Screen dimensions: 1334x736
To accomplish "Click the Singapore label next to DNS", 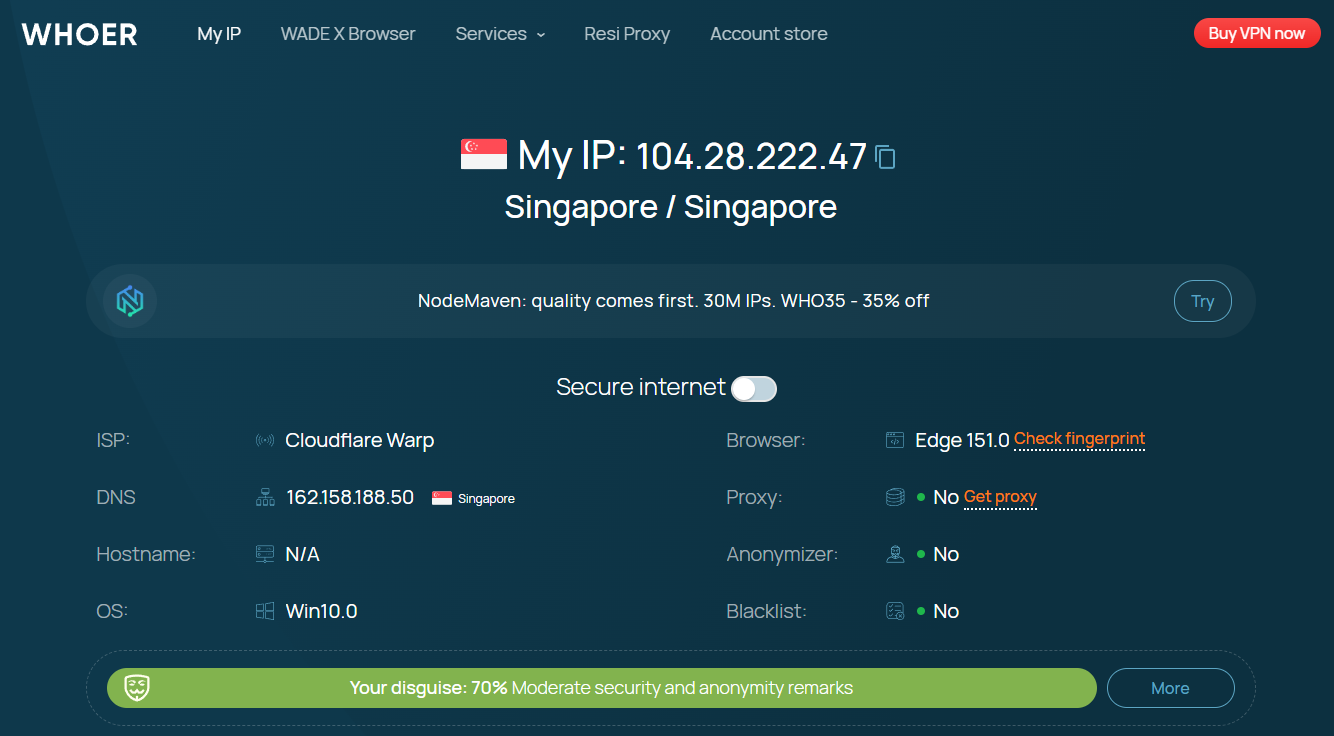I will [x=487, y=498].
